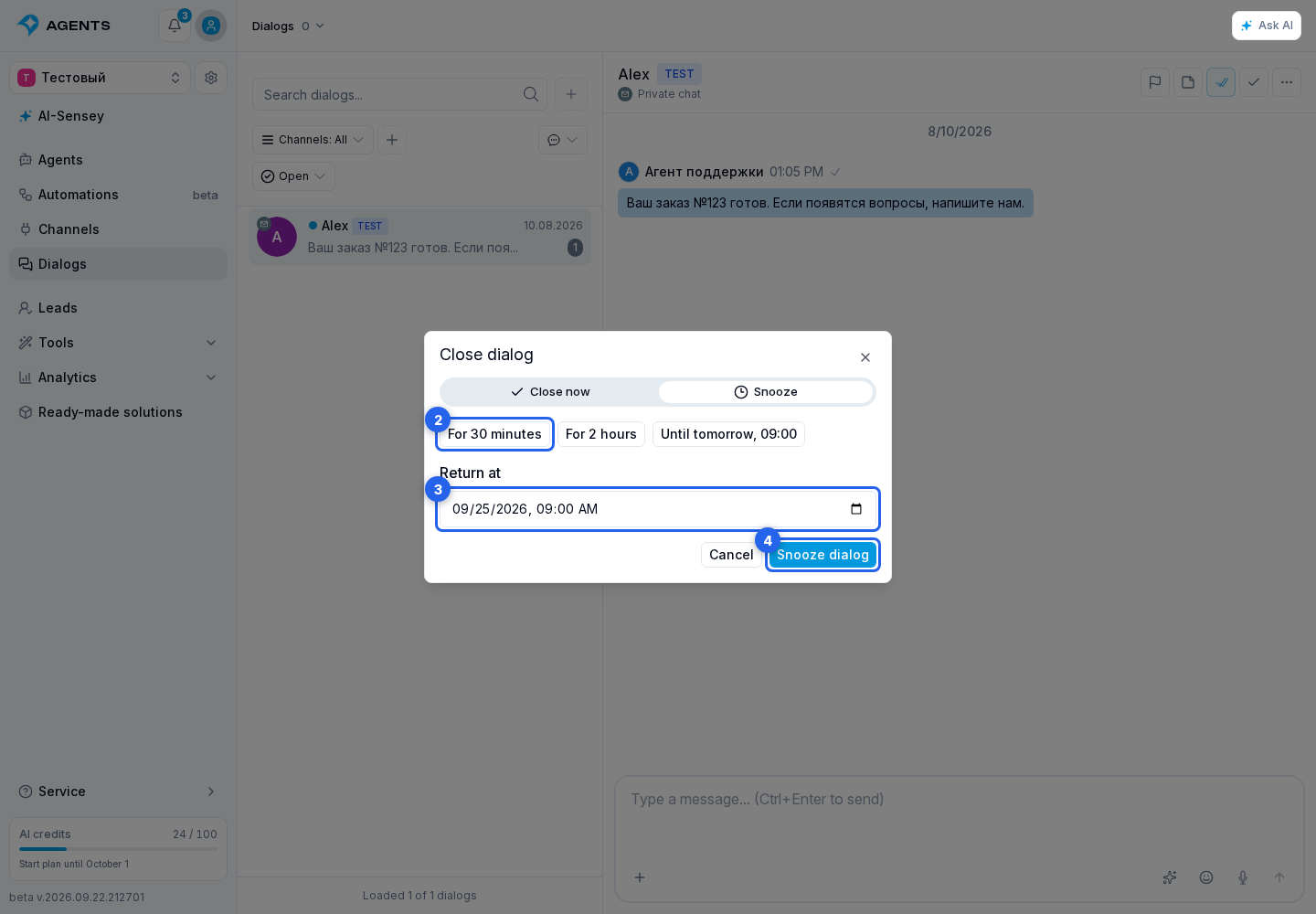
Task: Open the Тестовый workspace selector
Action: pos(101,78)
